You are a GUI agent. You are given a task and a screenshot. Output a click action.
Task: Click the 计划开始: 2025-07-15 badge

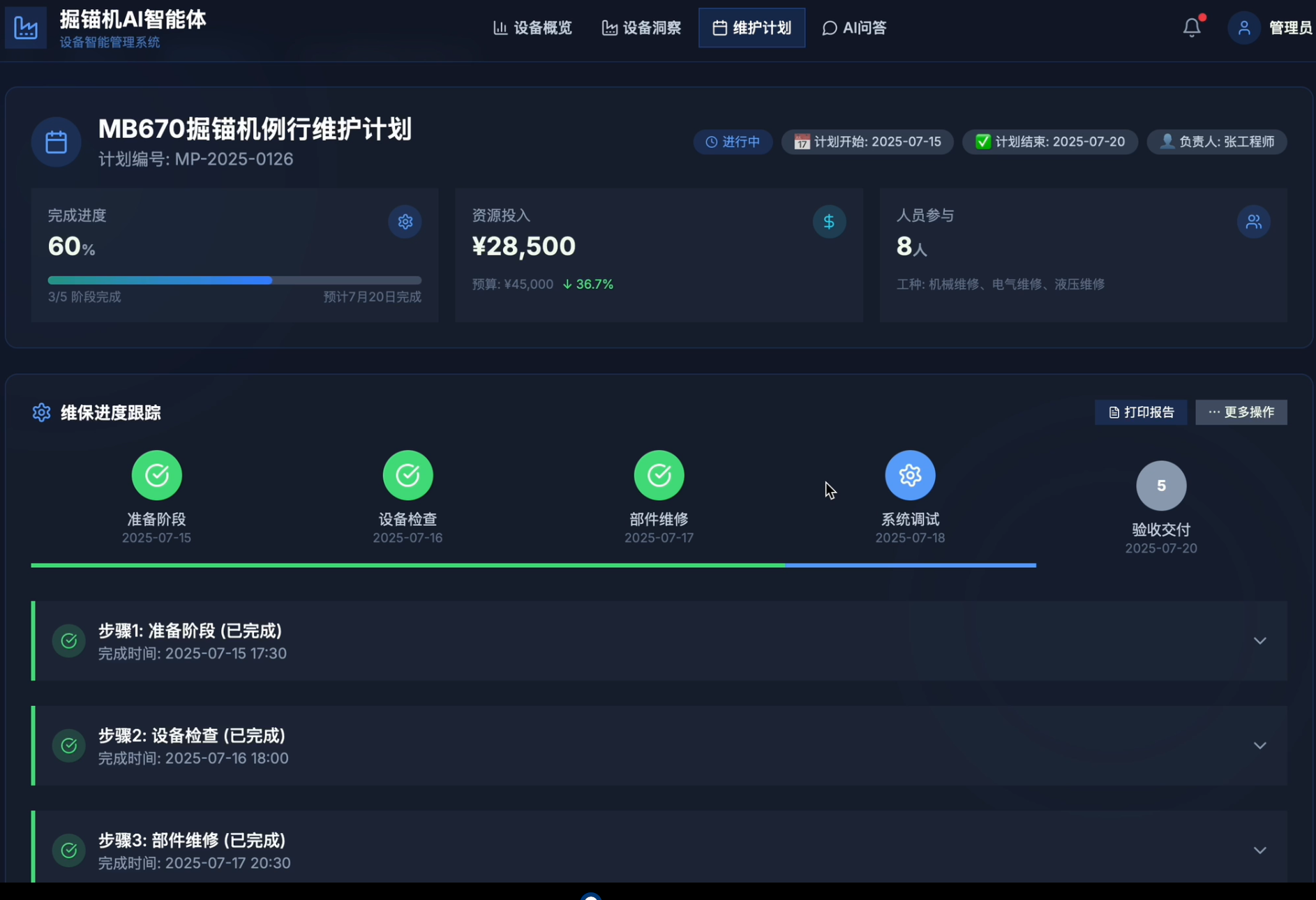[x=867, y=142]
